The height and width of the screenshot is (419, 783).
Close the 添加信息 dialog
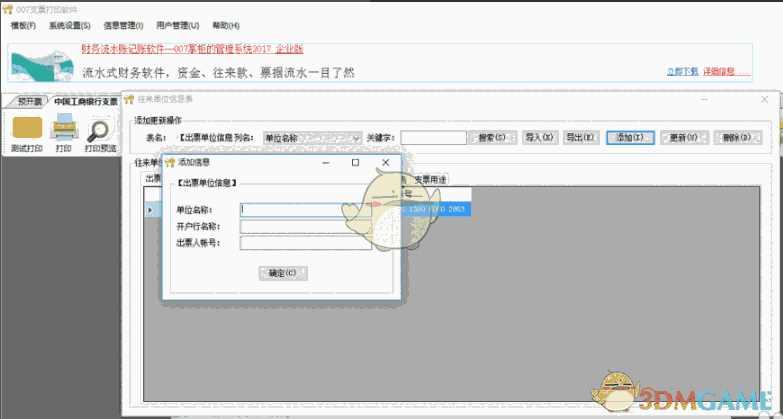[x=386, y=161]
